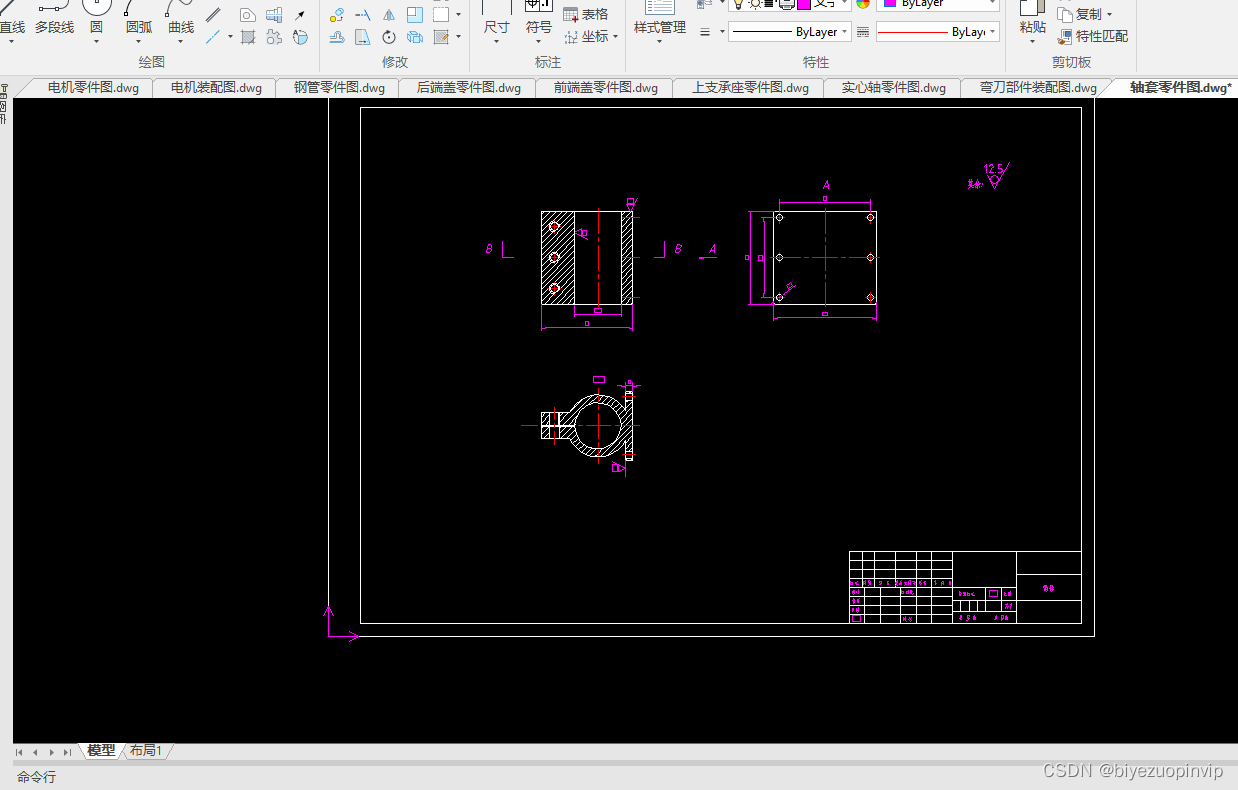Select the 曲线 curve tool

click(x=181, y=18)
